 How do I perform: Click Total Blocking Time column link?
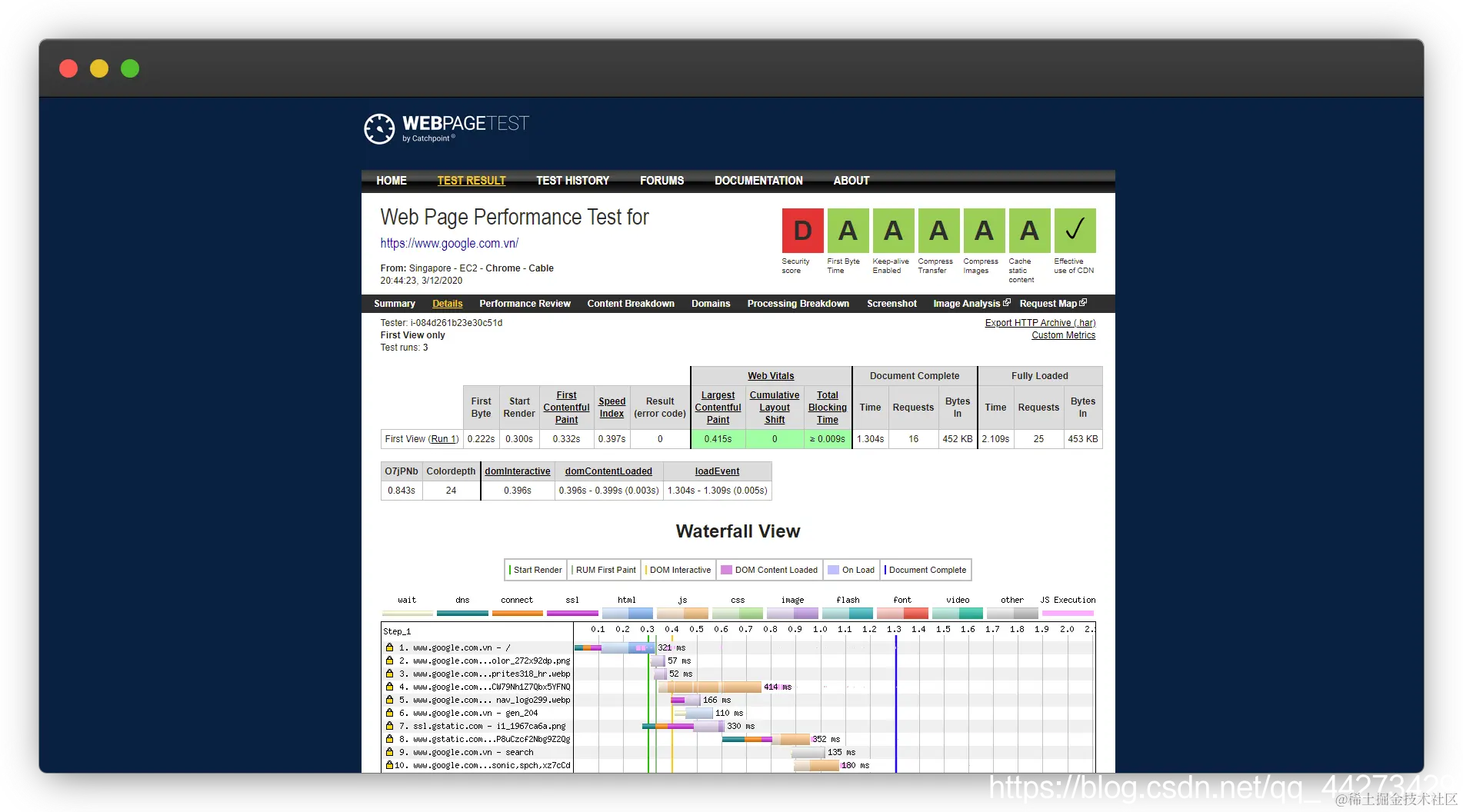(x=828, y=408)
